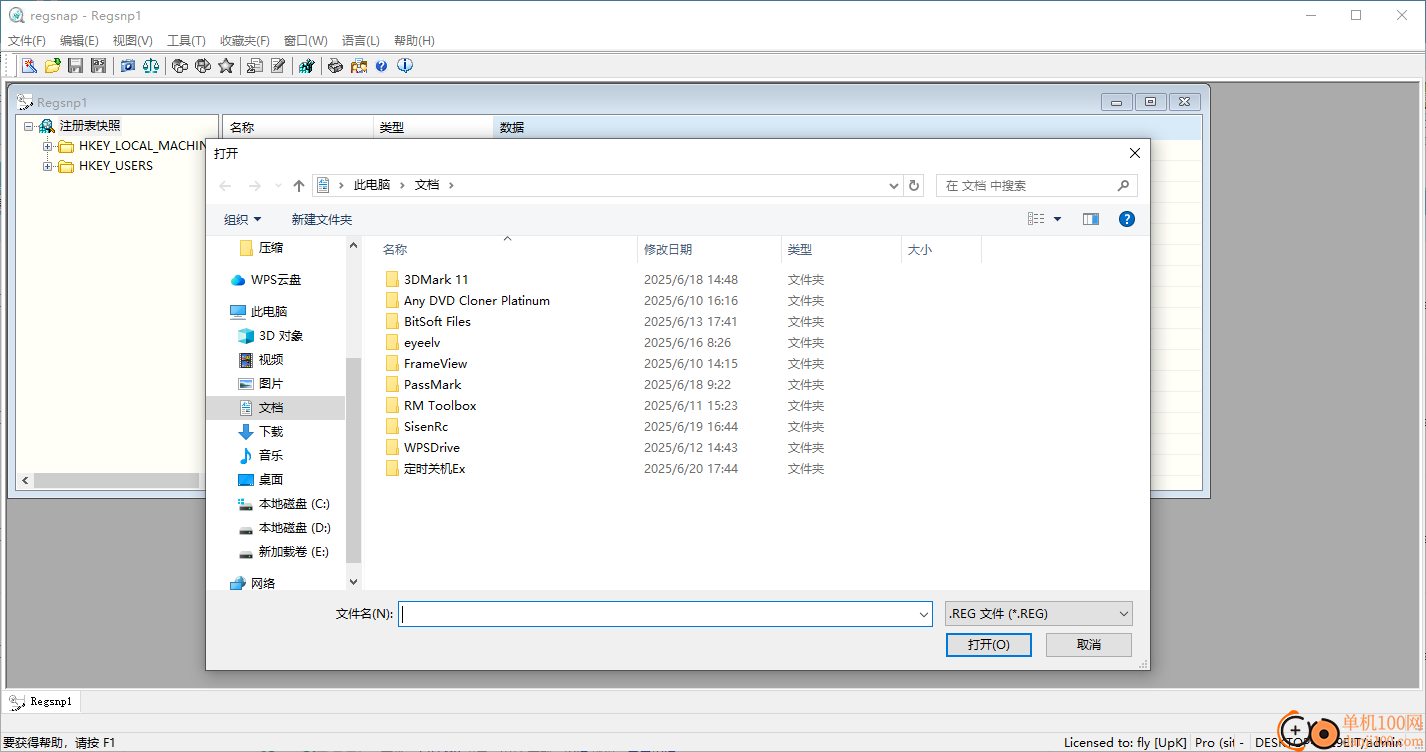Screen dimensions: 1426x752
Task: Click the 新建文件夹 button
Action: 321,219
